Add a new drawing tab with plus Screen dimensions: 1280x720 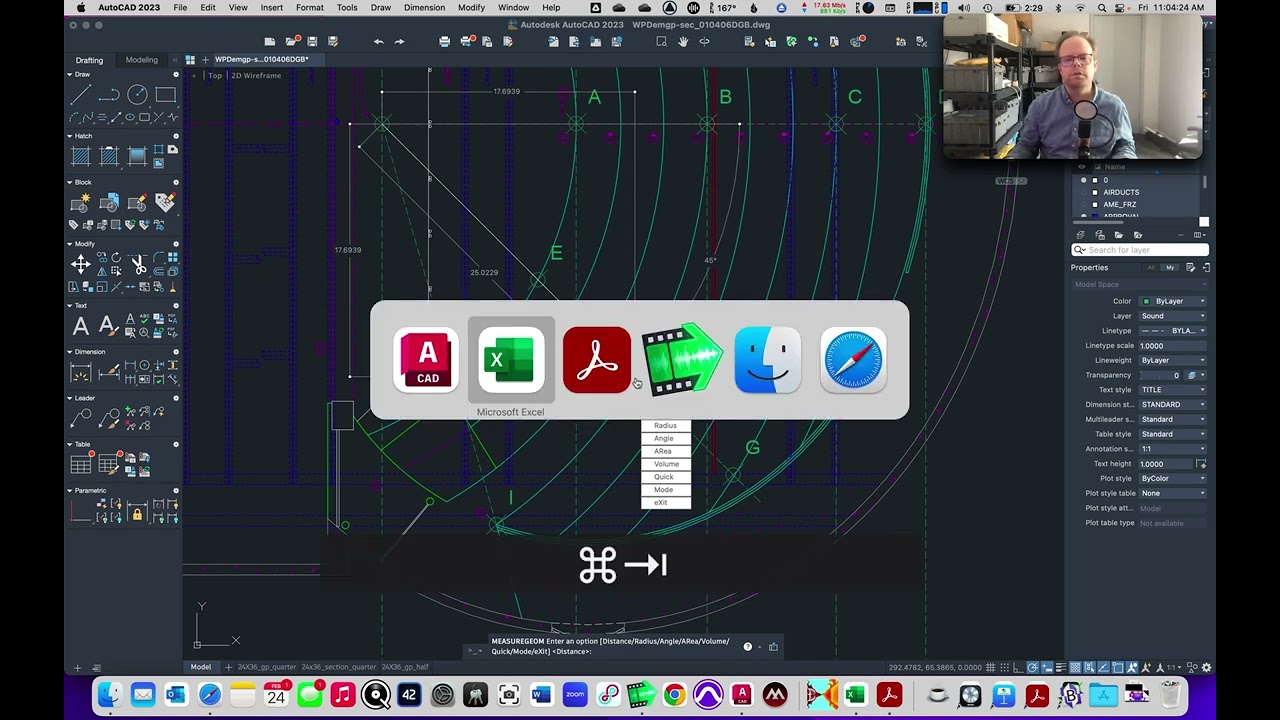pyautogui.click(x=205, y=60)
